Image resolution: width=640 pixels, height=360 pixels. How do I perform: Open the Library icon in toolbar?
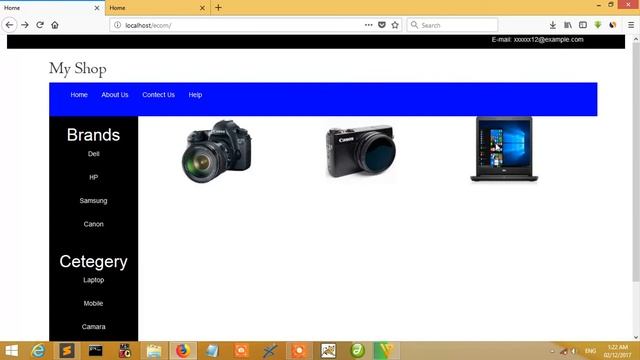pos(568,25)
